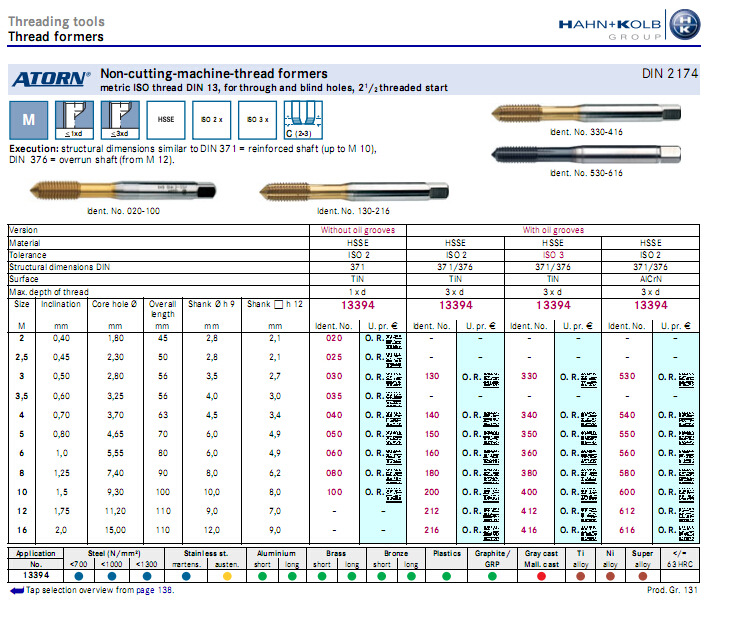731x636 pixels.
Task: Click the green dot under Graphite / GRP
Action: click(492, 576)
